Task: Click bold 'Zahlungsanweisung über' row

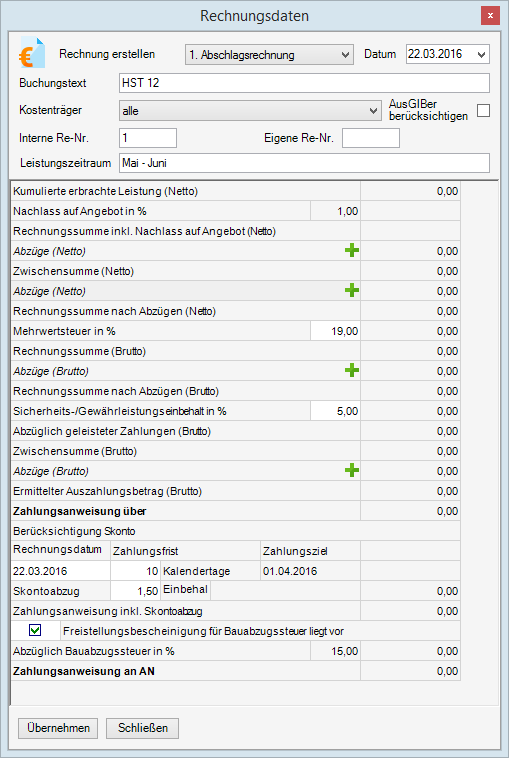Action: (235, 511)
